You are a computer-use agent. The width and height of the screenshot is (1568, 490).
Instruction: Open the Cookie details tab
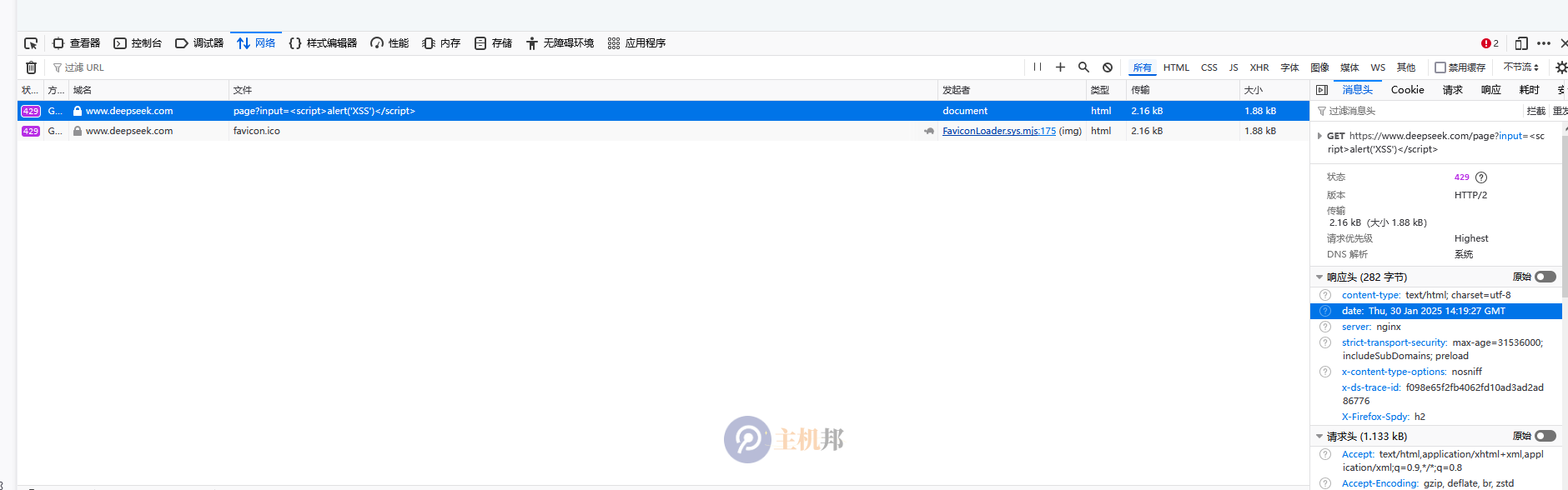click(1407, 90)
